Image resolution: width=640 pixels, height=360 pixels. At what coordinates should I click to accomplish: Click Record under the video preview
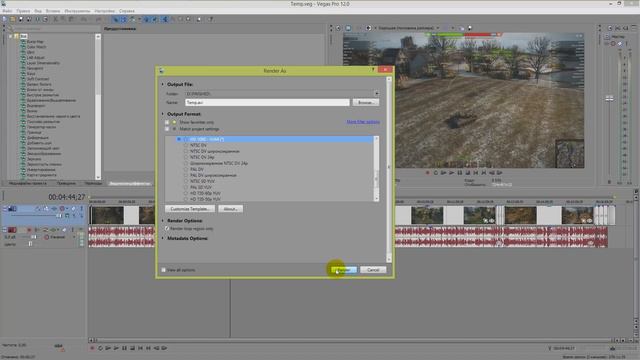tap(428, 173)
